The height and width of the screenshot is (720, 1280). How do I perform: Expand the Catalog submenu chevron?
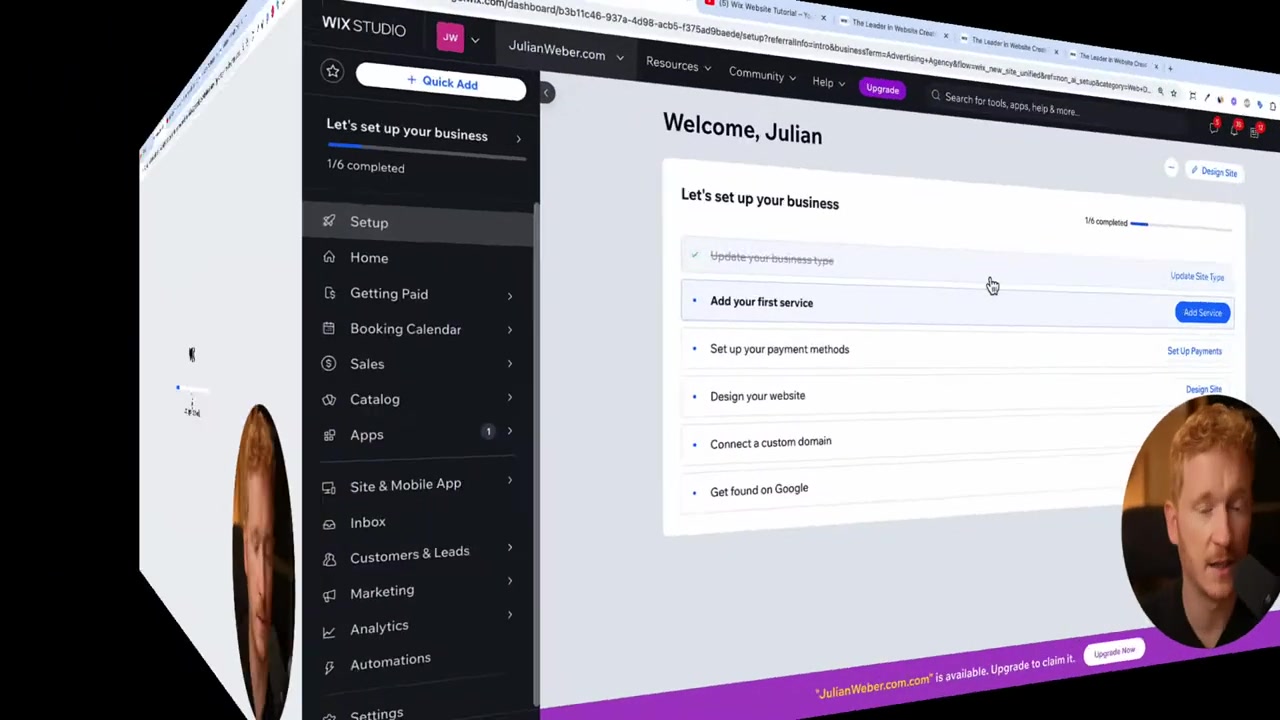click(509, 397)
